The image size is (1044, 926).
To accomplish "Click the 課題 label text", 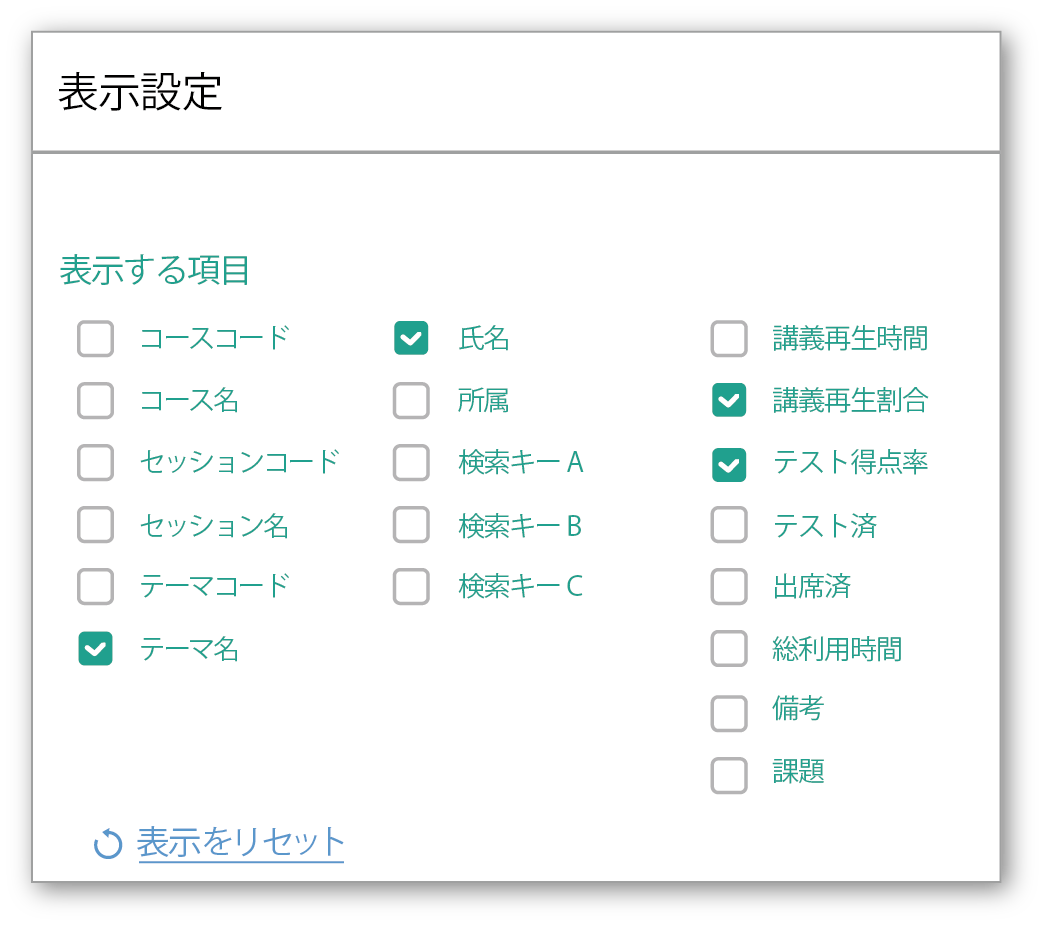I will coord(798,772).
